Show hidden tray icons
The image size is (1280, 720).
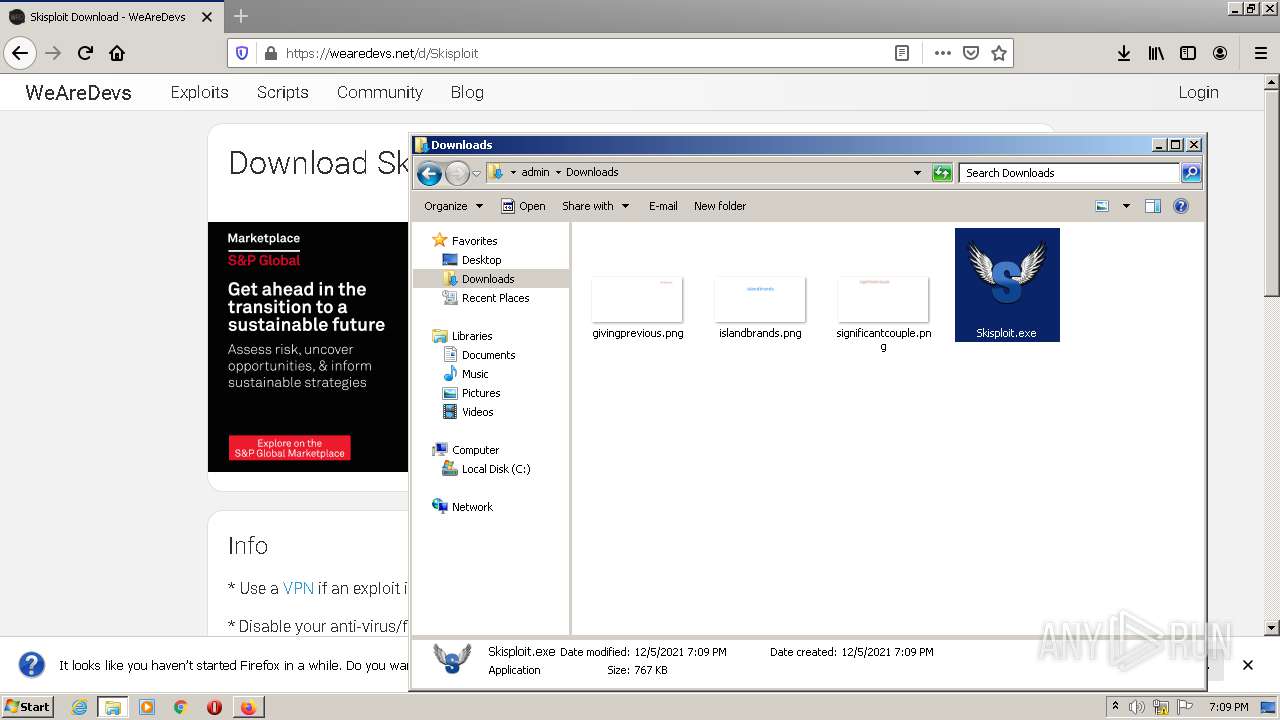pos(1115,707)
